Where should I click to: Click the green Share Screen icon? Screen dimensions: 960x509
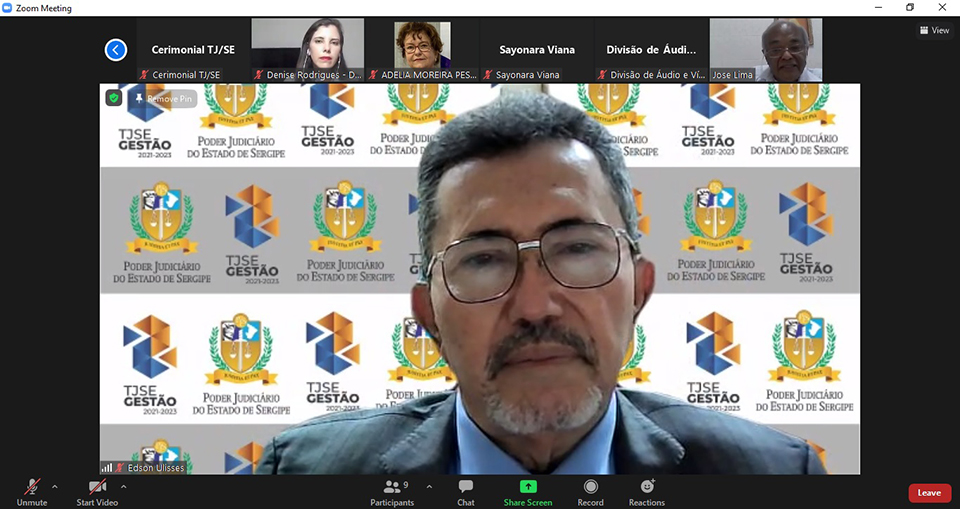tap(528, 487)
